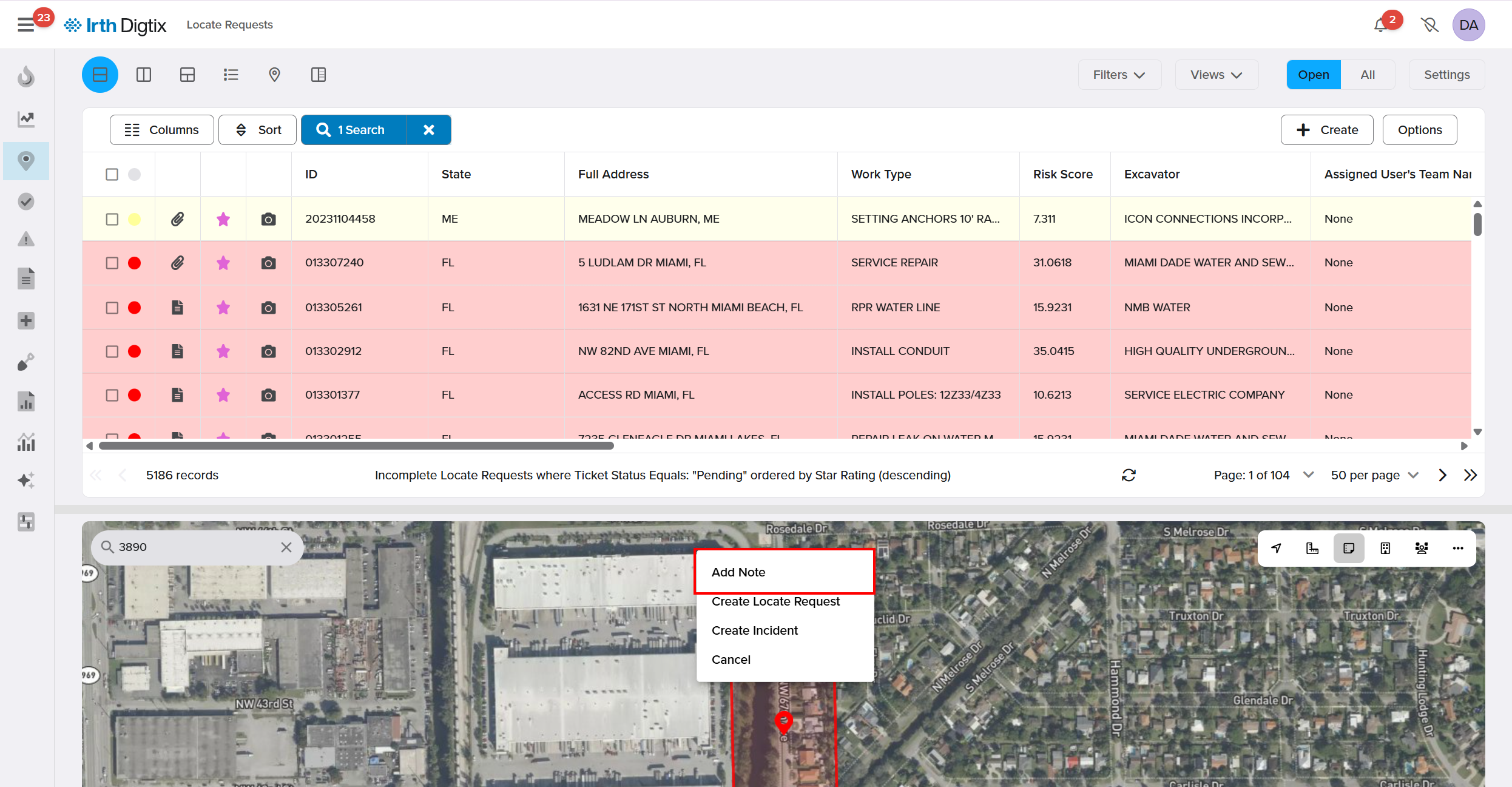Expand the Filters dropdown
1512x787 pixels.
(x=1119, y=75)
